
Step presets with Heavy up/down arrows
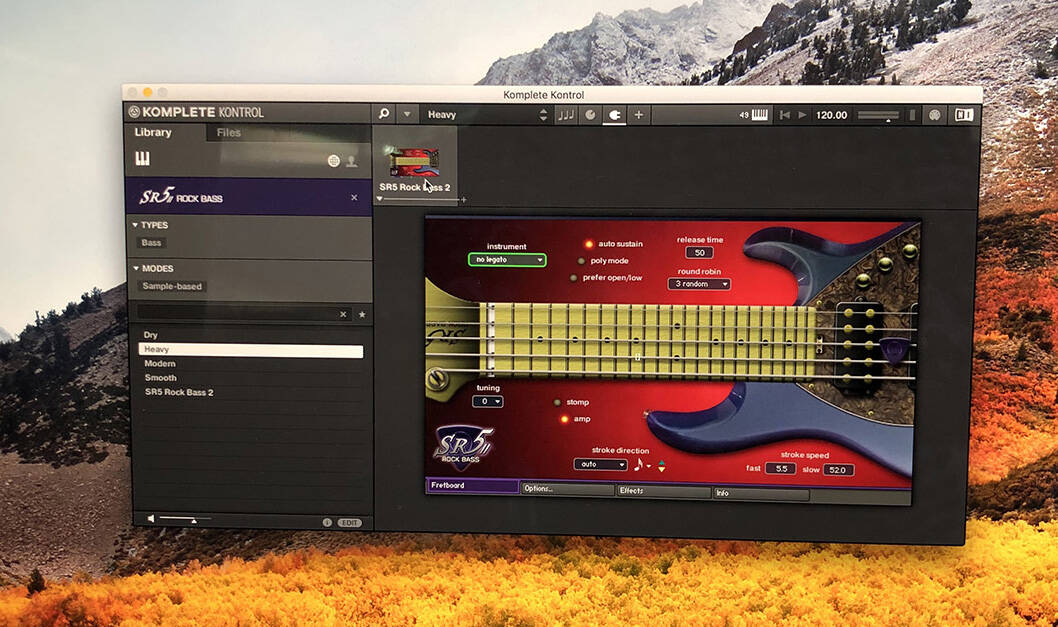tap(543, 115)
